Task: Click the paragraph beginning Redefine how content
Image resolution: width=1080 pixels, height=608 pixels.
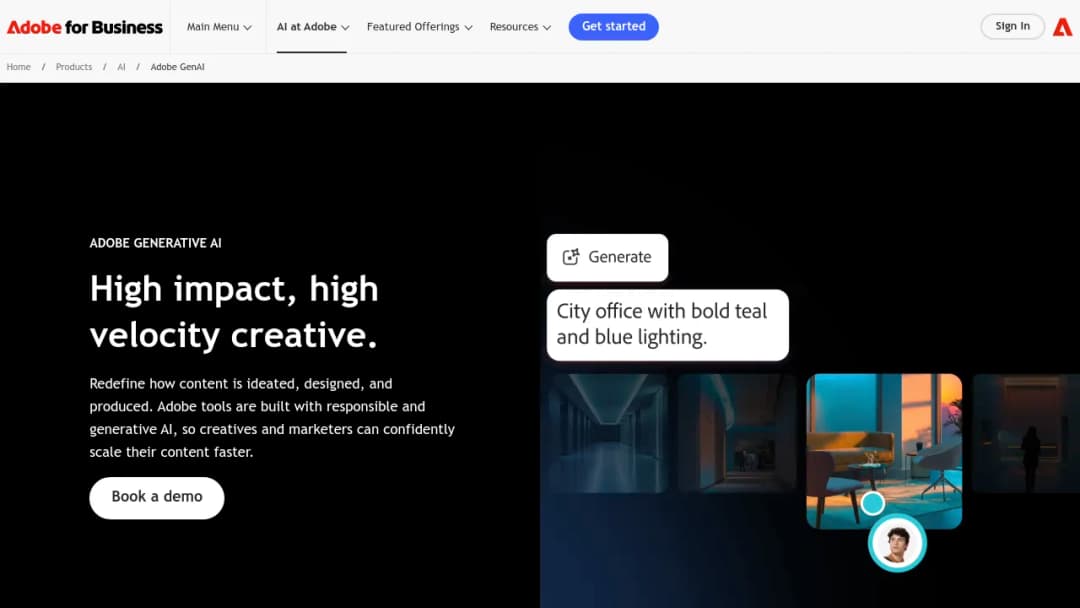Action: (x=272, y=417)
